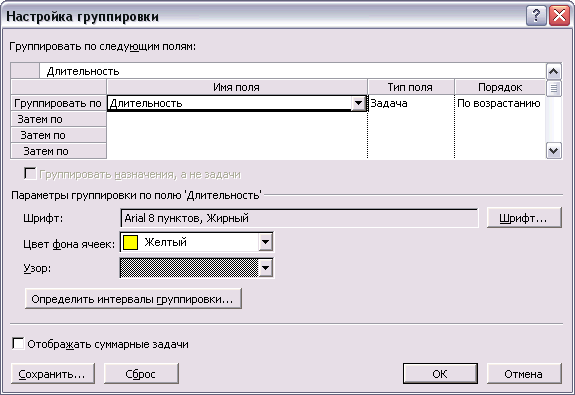Click 'Определить интервалы группировки...' button

coord(133,299)
